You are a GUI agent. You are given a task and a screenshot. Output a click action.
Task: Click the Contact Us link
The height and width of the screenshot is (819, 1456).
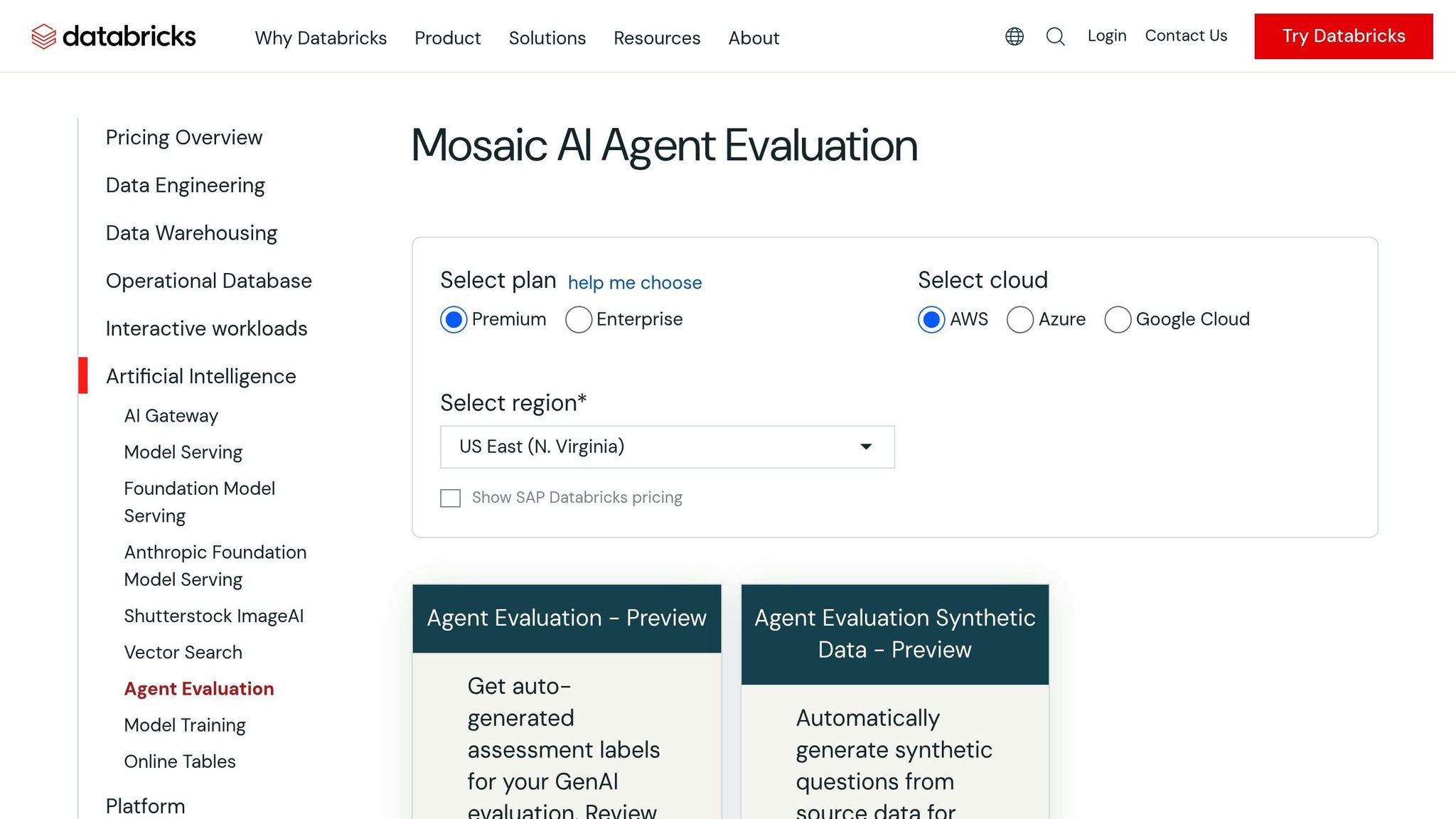point(1186,35)
